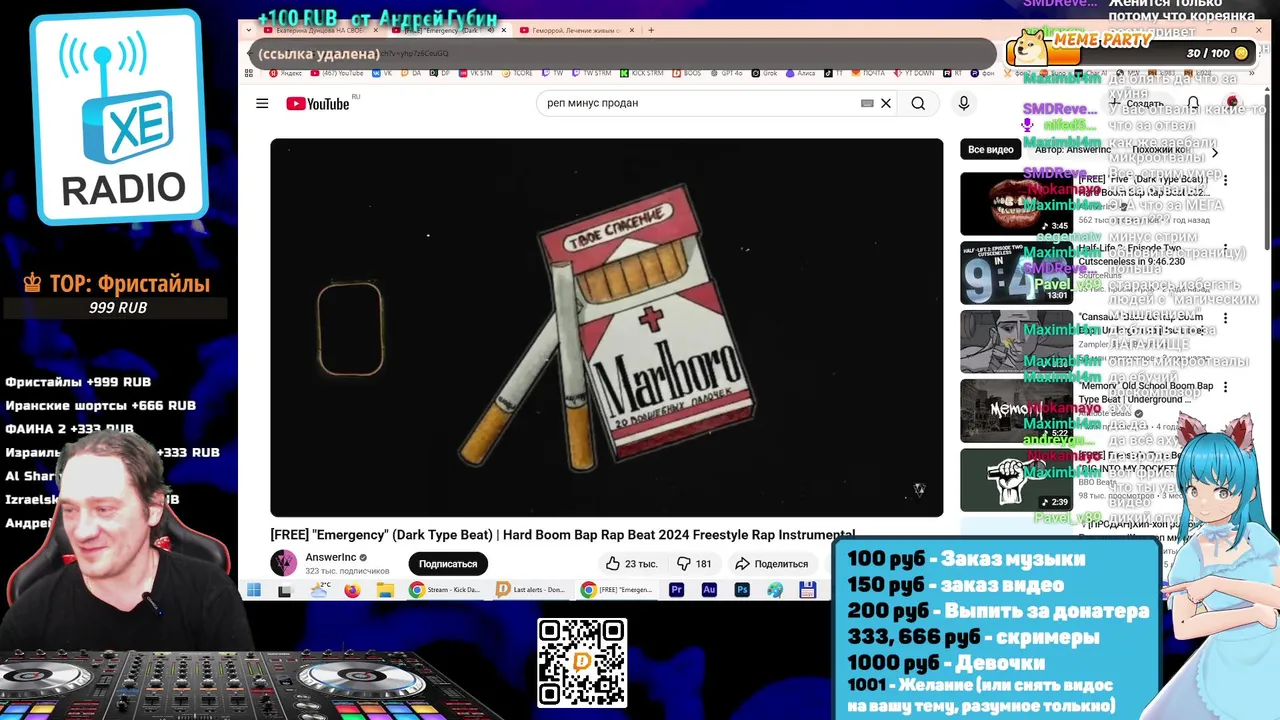The width and height of the screenshot is (1280, 720).
Task: Click the magnifier search button
Action: 918,103
